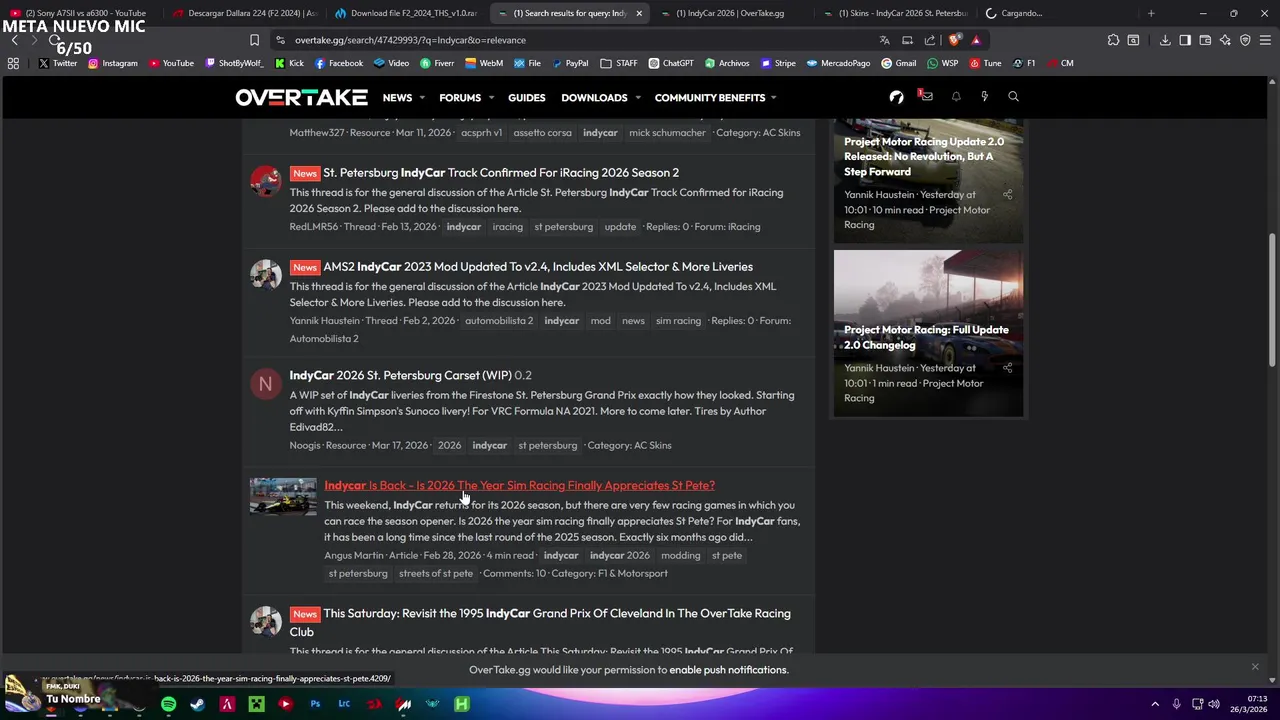Open the Instagram bookmark
The width and height of the screenshot is (1280, 720).
point(112,63)
